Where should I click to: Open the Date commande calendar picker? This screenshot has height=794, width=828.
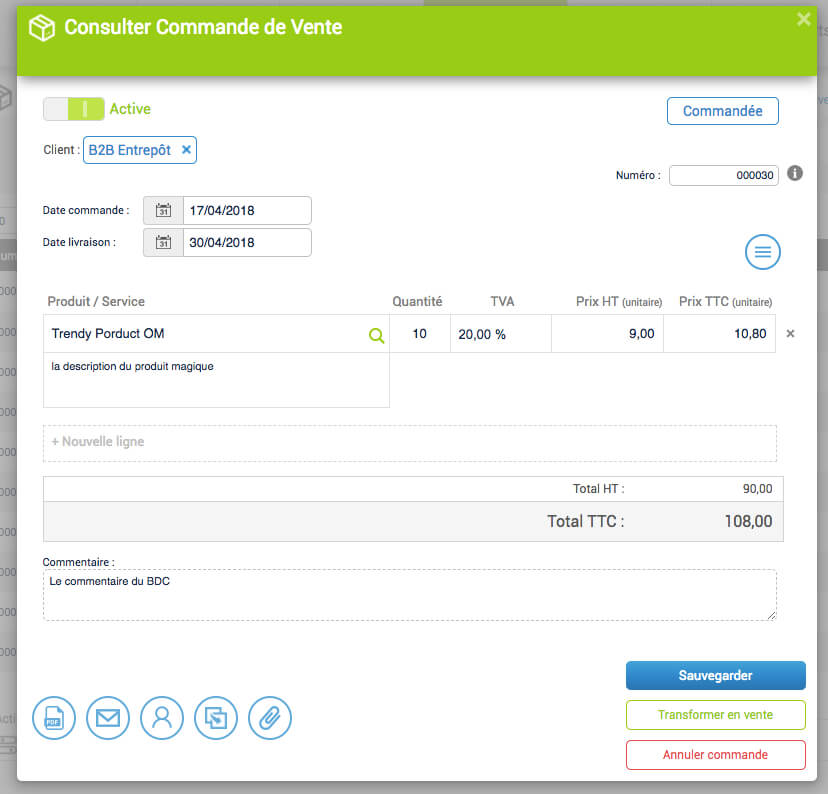click(x=163, y=210)
